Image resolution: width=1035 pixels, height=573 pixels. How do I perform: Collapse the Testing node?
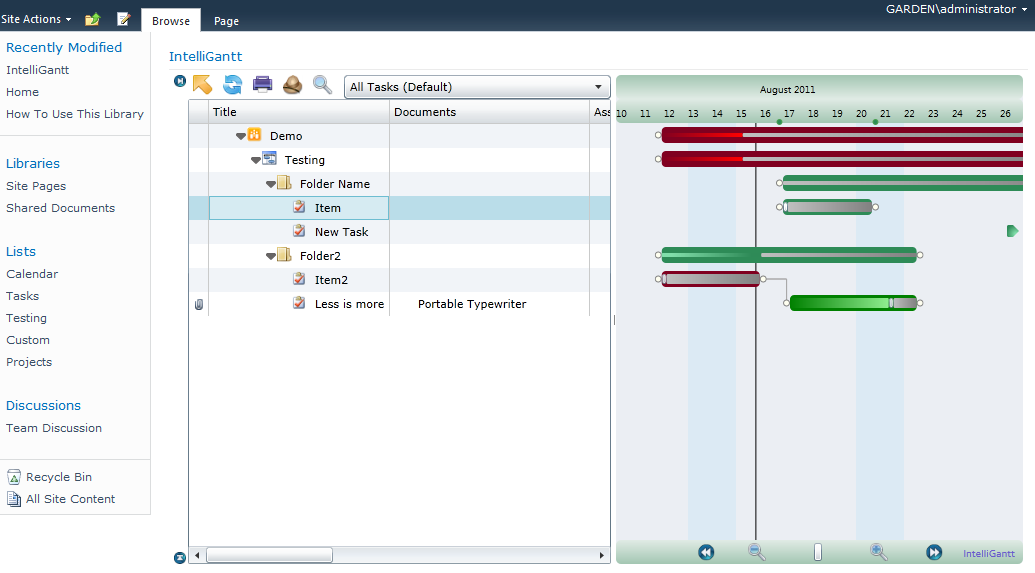pyautogui.click(x=255, y=160)
